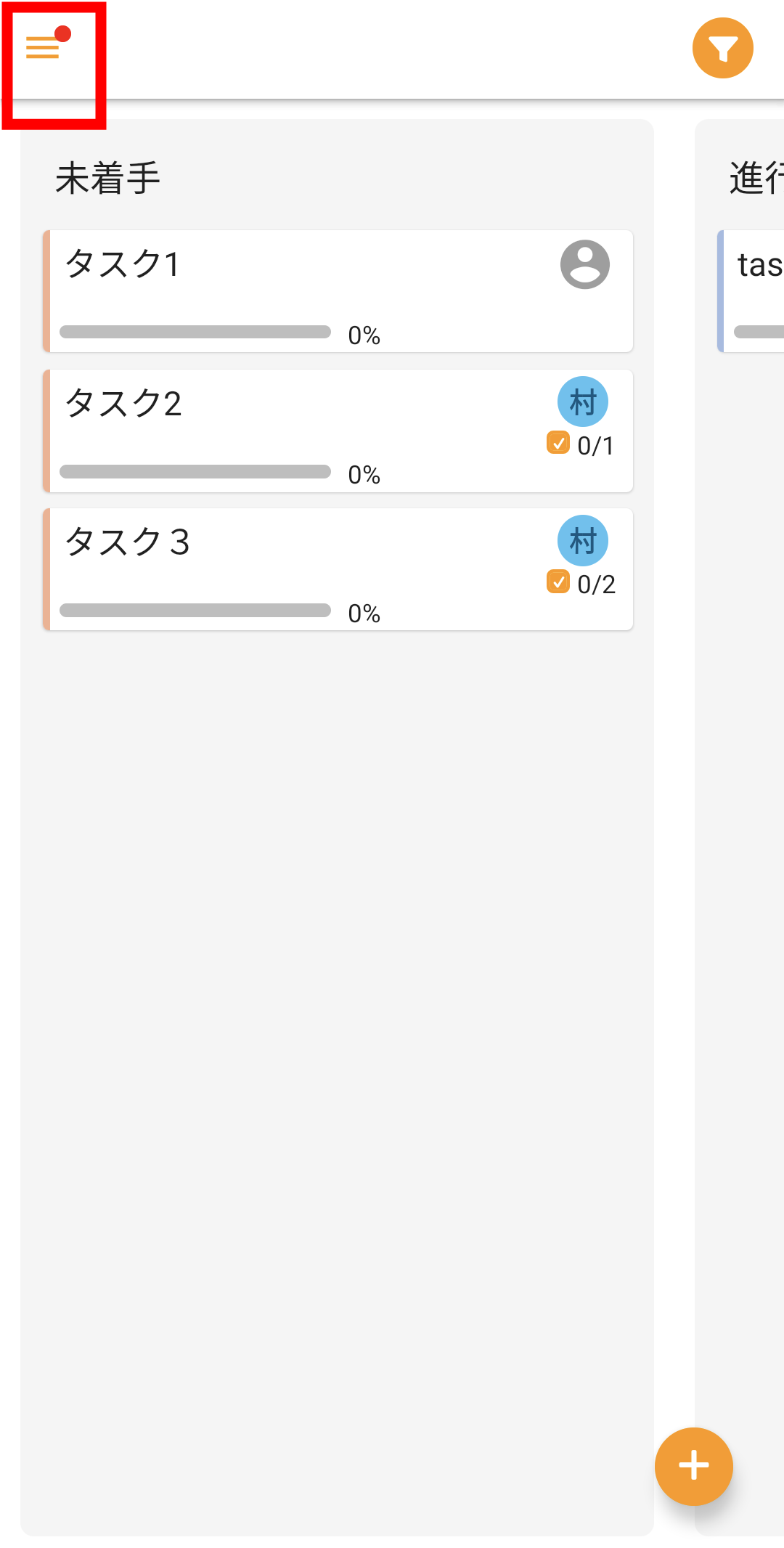The height and width of the screenshot is (1548, 784).
Task: Select the 未着手 column header
Action: [x=107, y=178]
